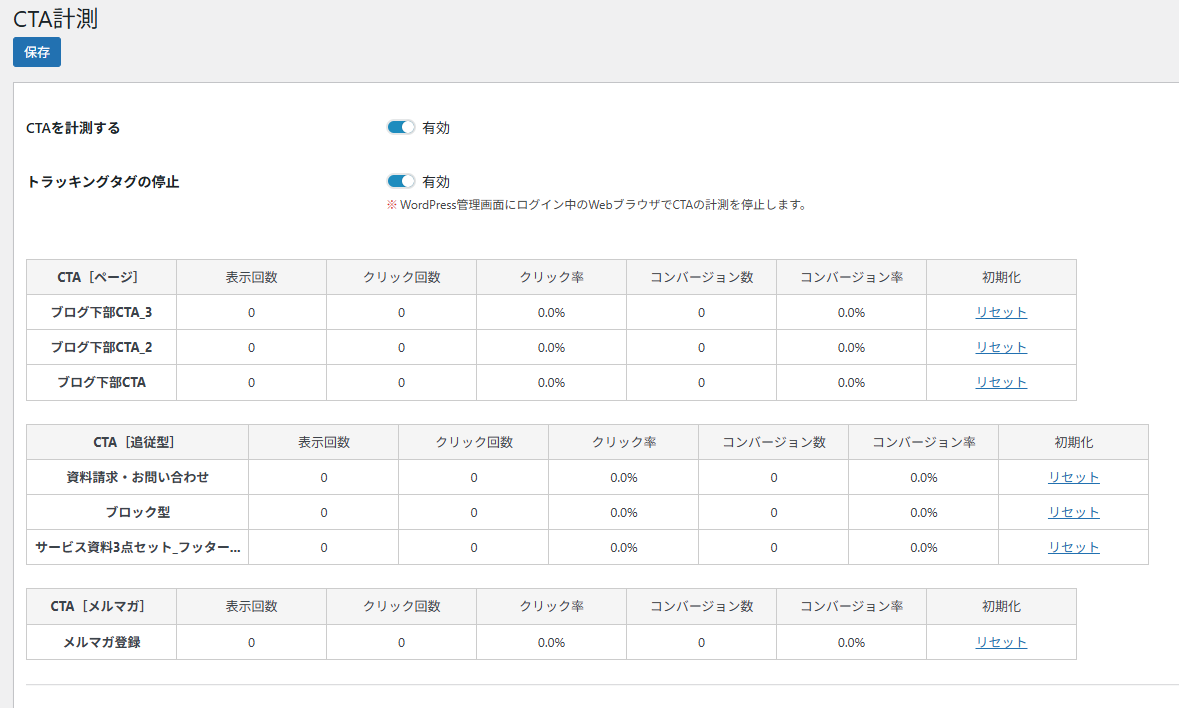Click リセット in the サービス資料3点セット row
1179x708 pixels.
[1073, 547]
